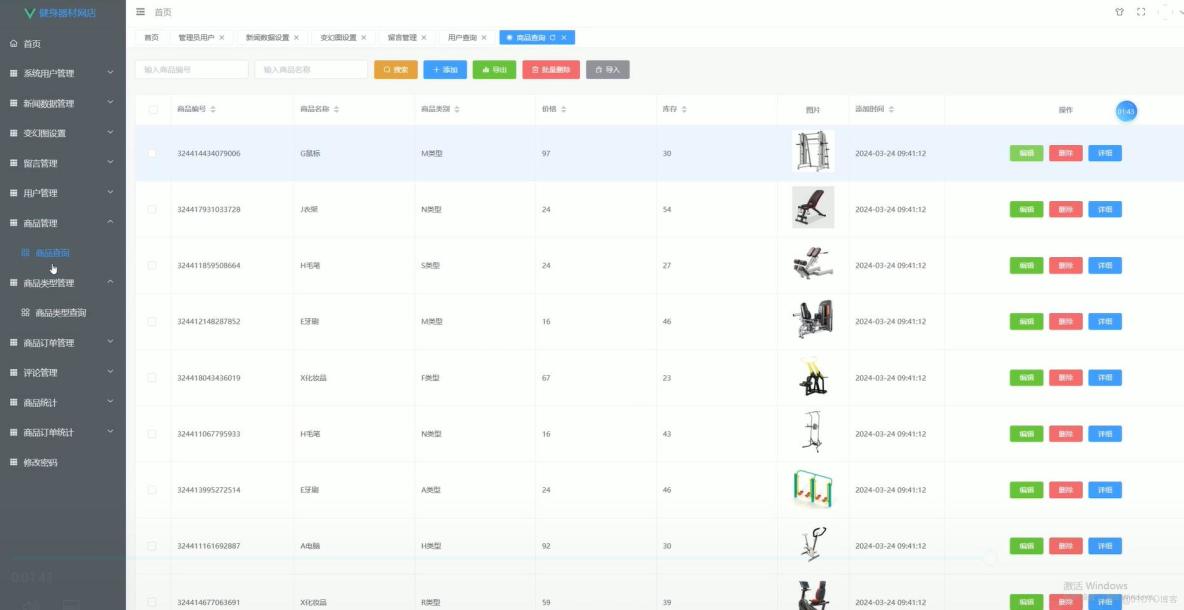Select the fullscreen icon in top right corner

coord(1140,12)
